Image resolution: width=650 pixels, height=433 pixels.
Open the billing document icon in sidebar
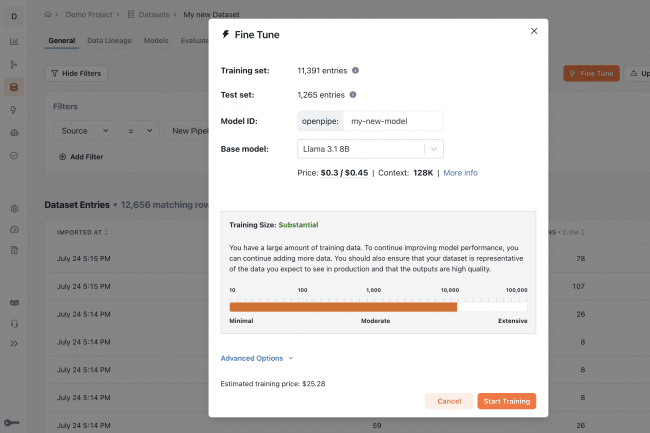14,250
